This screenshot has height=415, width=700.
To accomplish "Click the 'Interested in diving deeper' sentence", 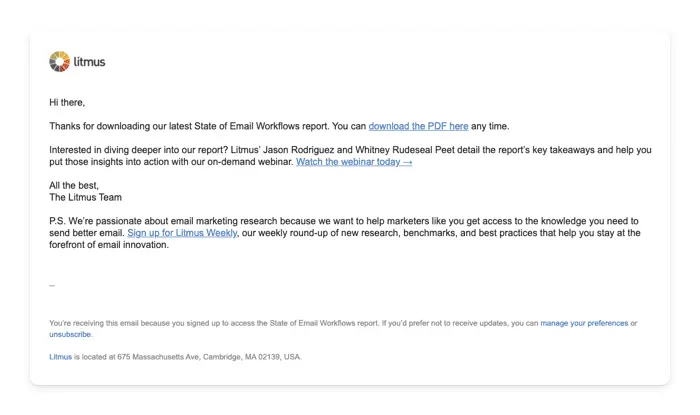I will pyautogui.click(x=105, y=150).
